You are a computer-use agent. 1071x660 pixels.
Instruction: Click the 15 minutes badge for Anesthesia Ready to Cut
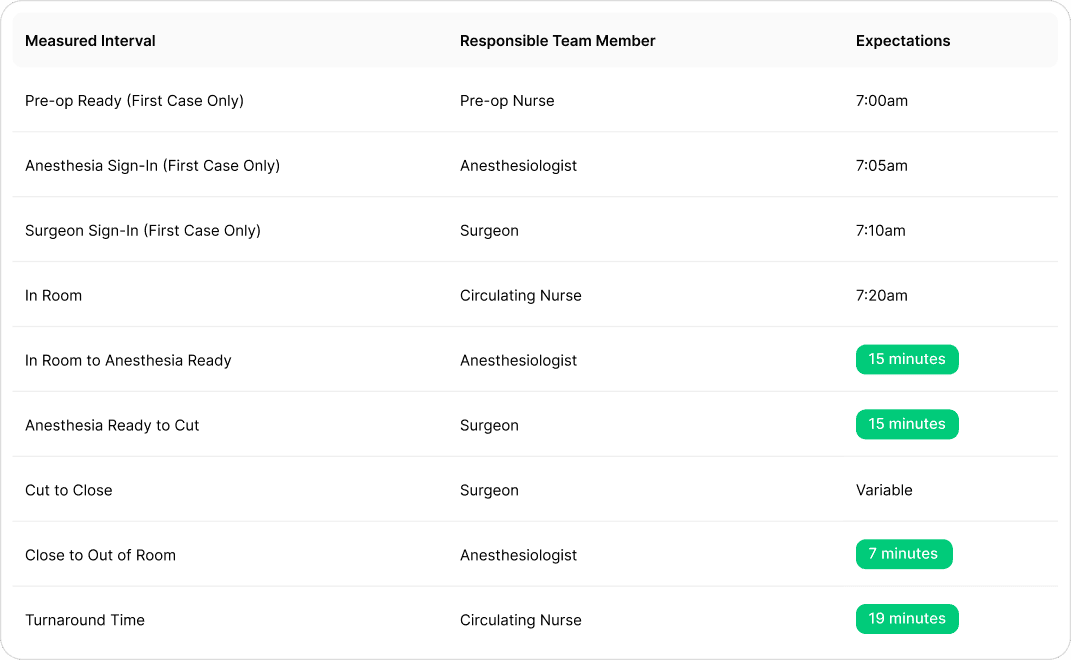click(x=906, y=424)
